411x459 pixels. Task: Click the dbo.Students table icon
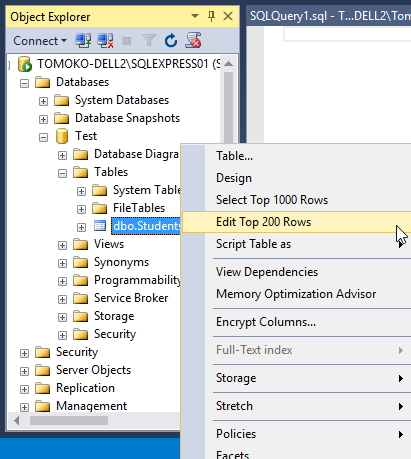(x=100, y=226)
